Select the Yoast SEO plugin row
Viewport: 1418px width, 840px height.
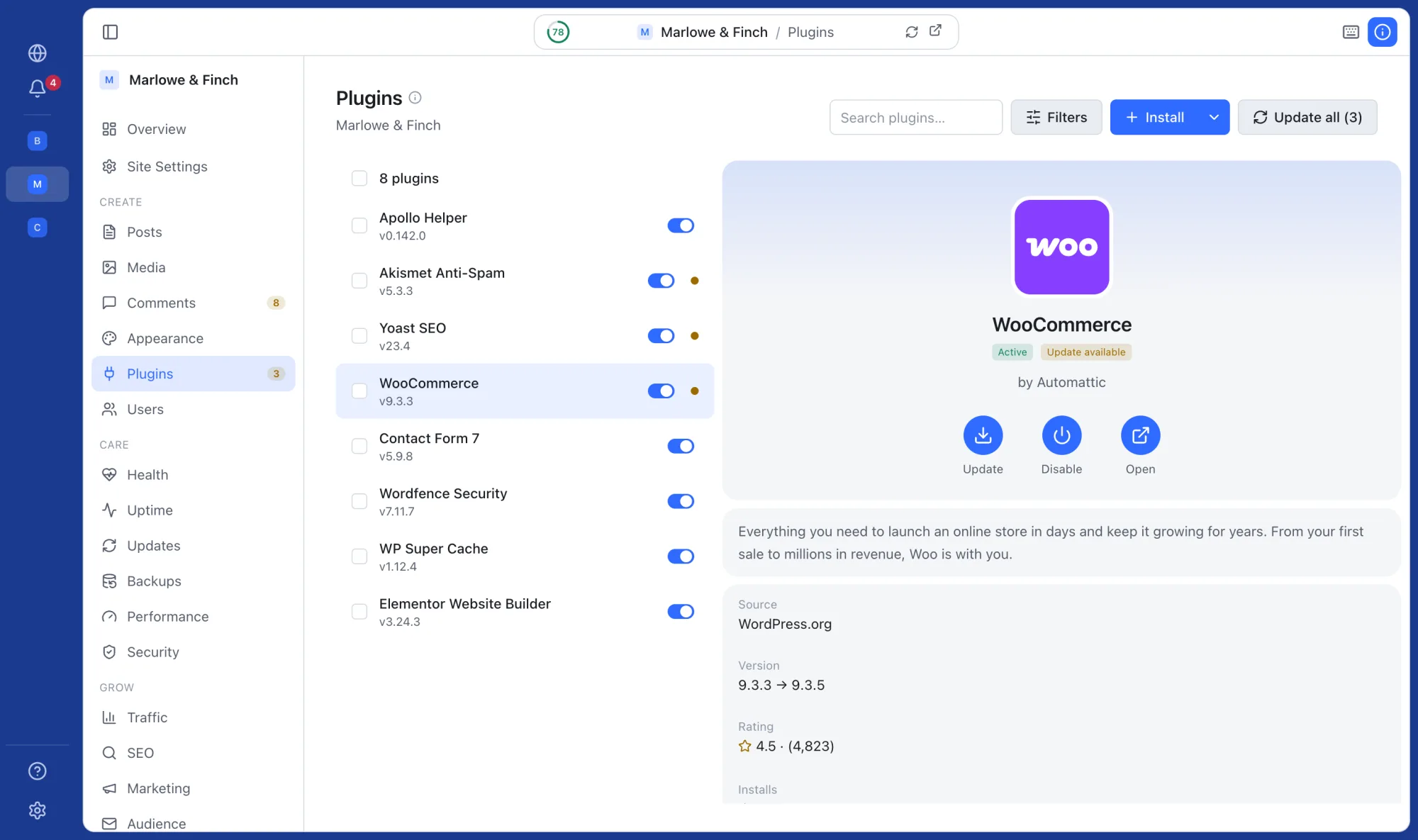coord(525,336)
